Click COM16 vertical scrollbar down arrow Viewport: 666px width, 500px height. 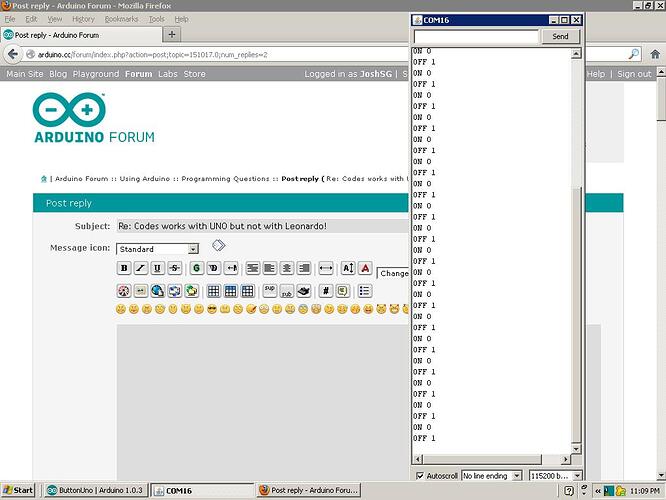click(x=576, y=449)
